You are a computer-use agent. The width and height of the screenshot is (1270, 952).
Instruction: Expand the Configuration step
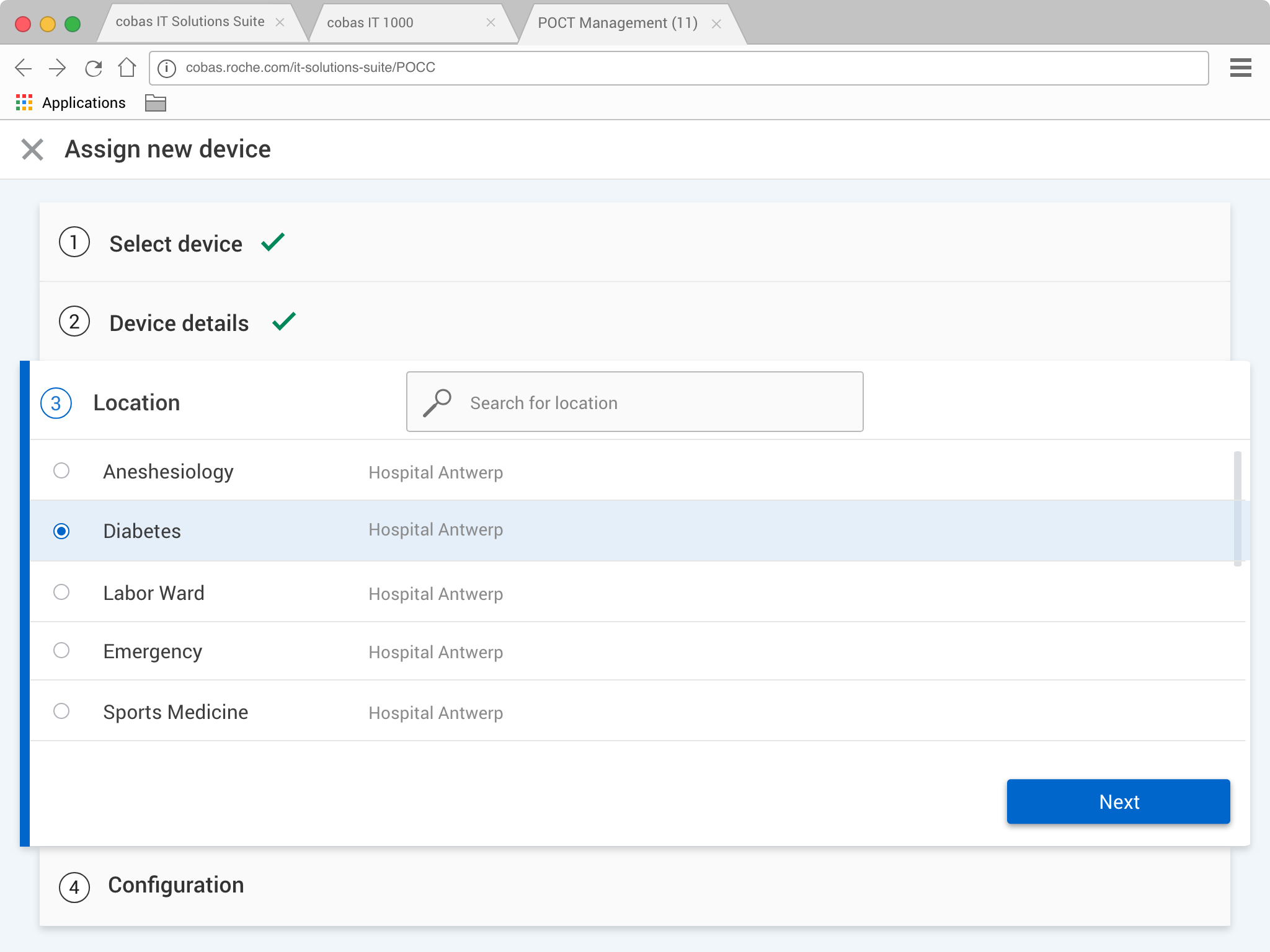(x=175, y=885)
